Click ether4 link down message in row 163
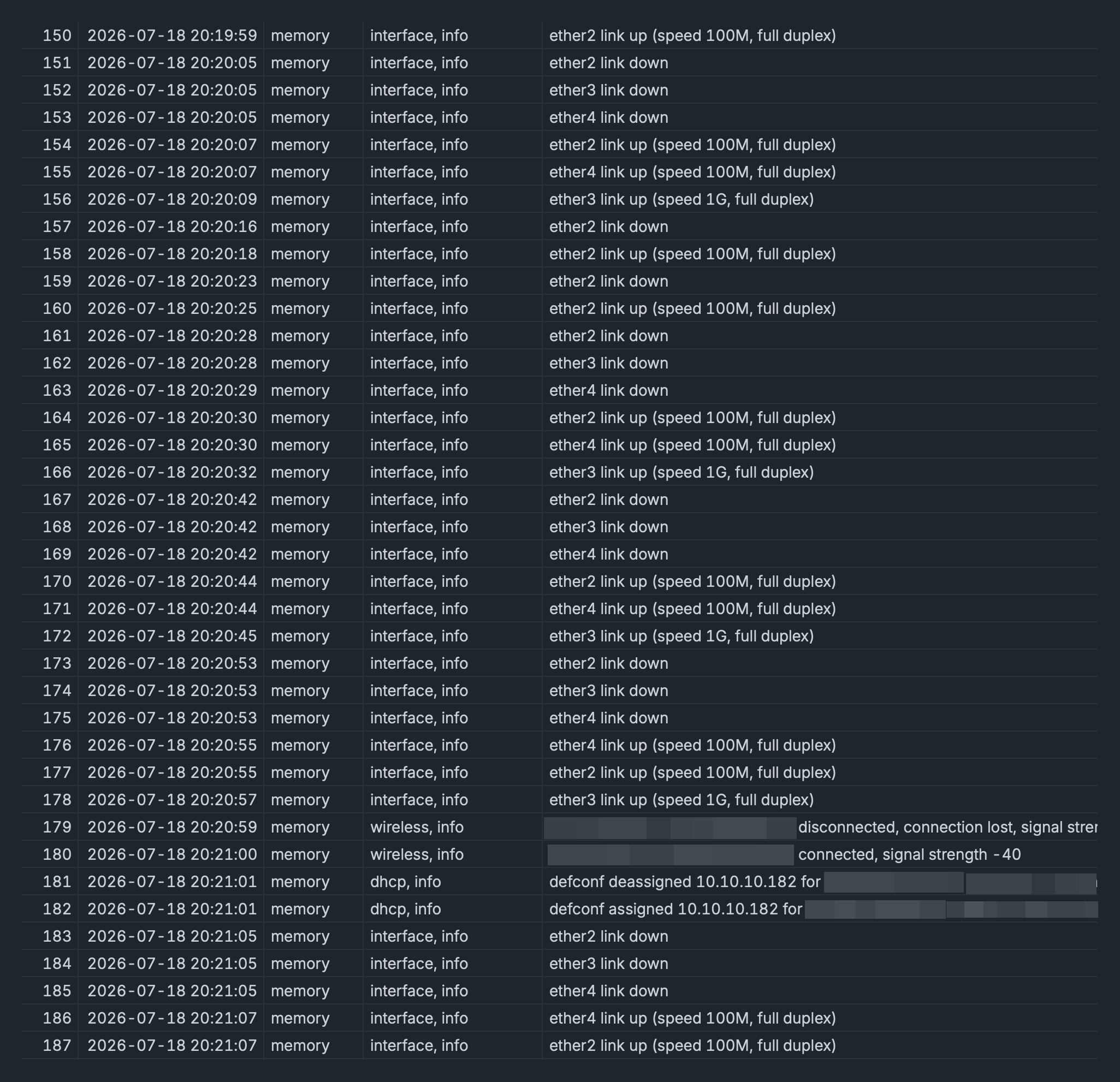1120x1082 pixels. click(x=608, y=391)
